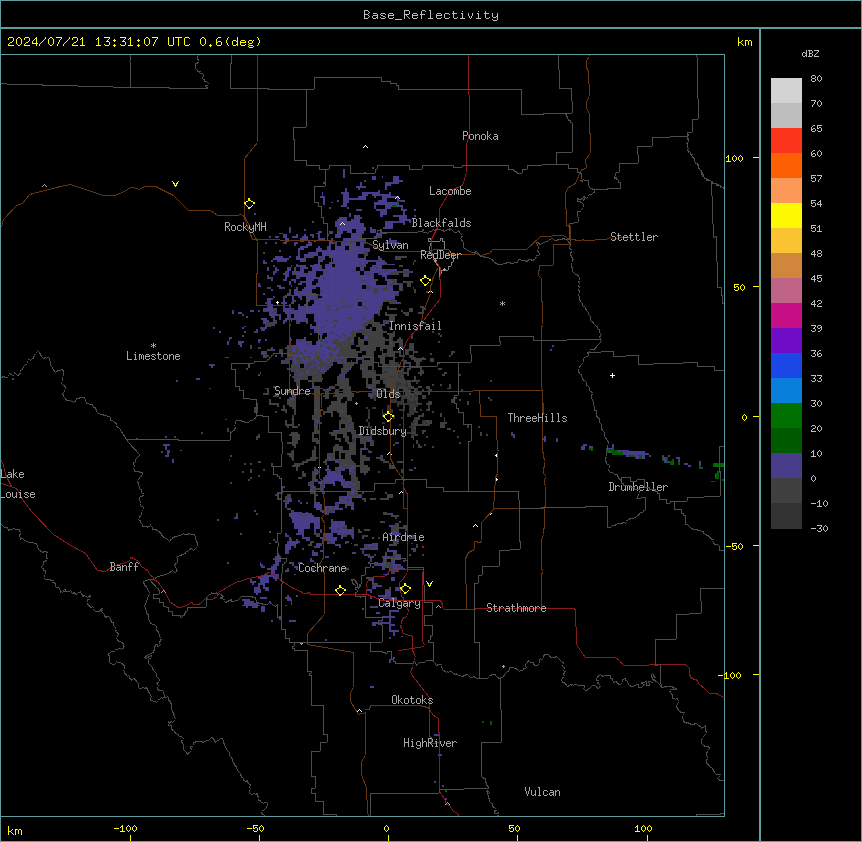Click the RedDeer city label
Screen dimensions: 862x842
pos(440,255)
